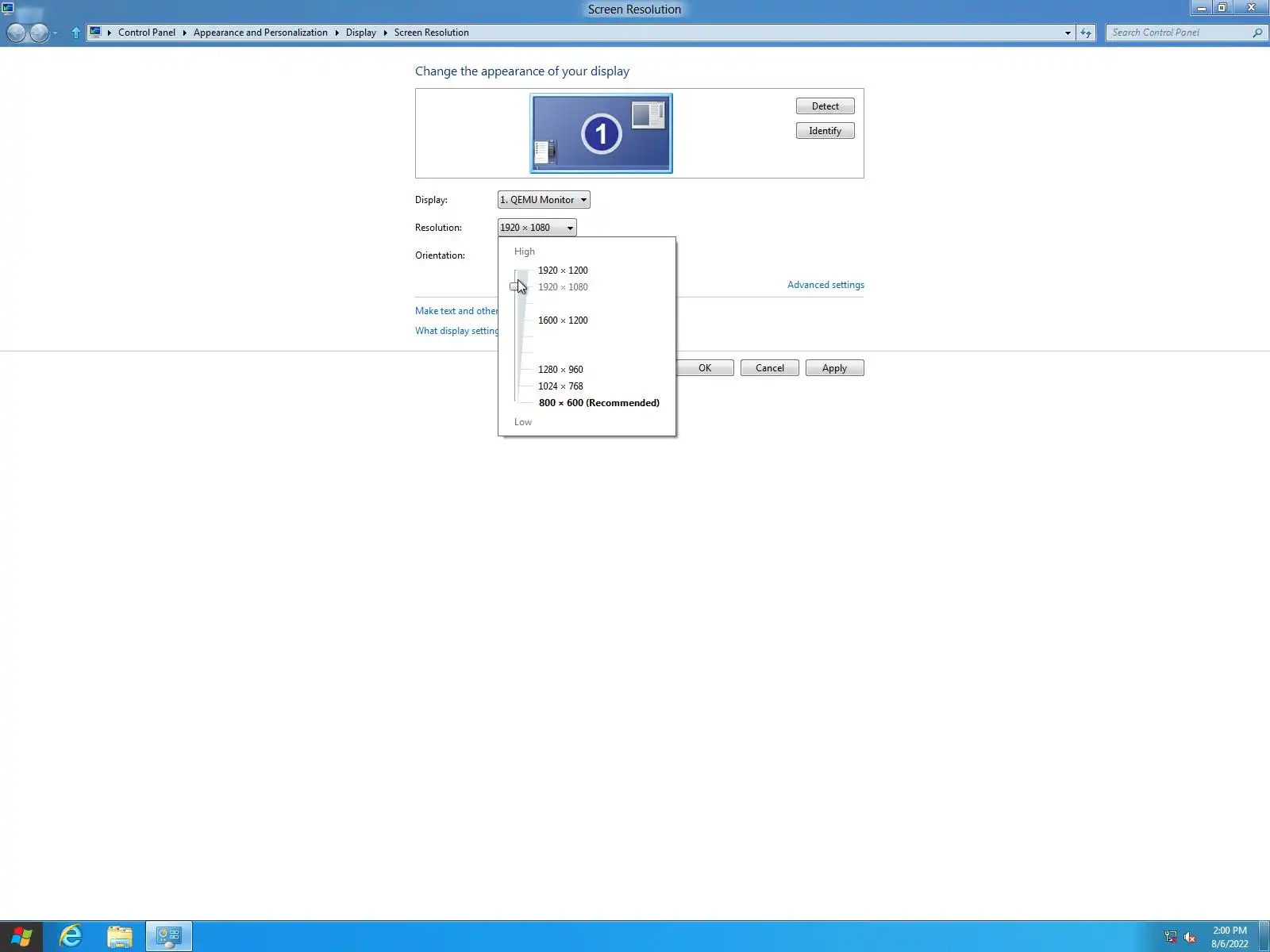
Task: Expand arrow after Appearance and Personalization
Action: click(337, 33)
